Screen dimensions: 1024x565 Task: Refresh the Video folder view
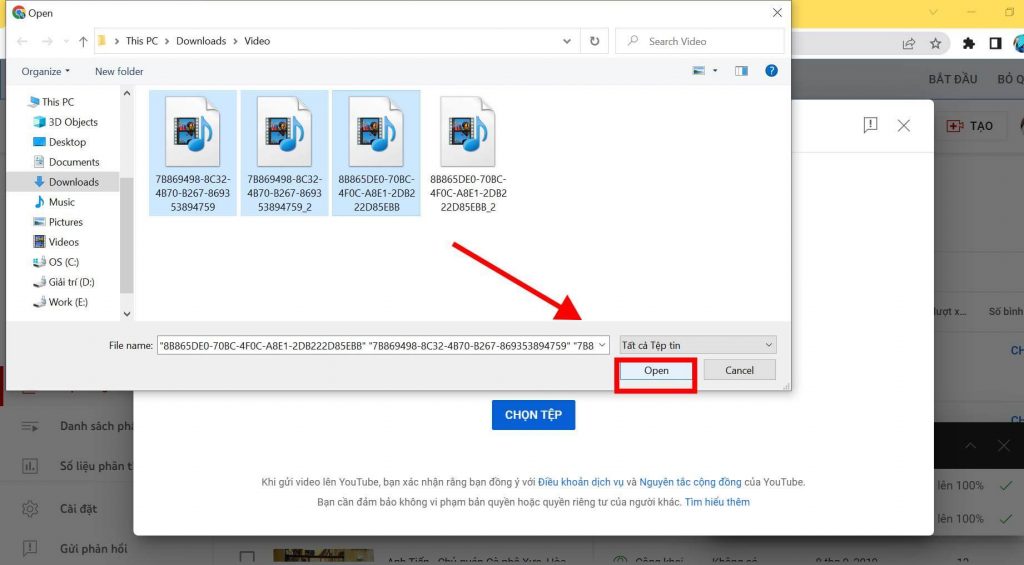tap(594, 41)
